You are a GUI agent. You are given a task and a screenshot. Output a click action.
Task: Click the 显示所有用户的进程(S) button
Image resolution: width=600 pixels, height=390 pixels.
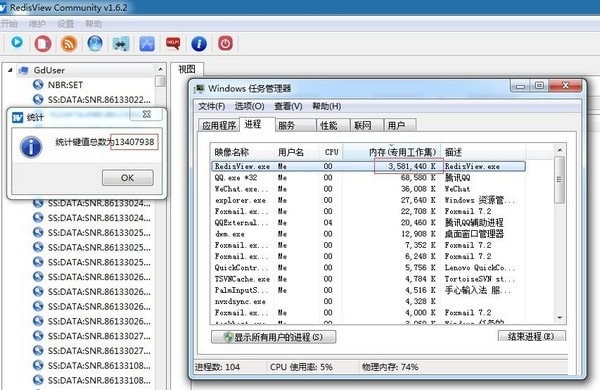point(274,337)
